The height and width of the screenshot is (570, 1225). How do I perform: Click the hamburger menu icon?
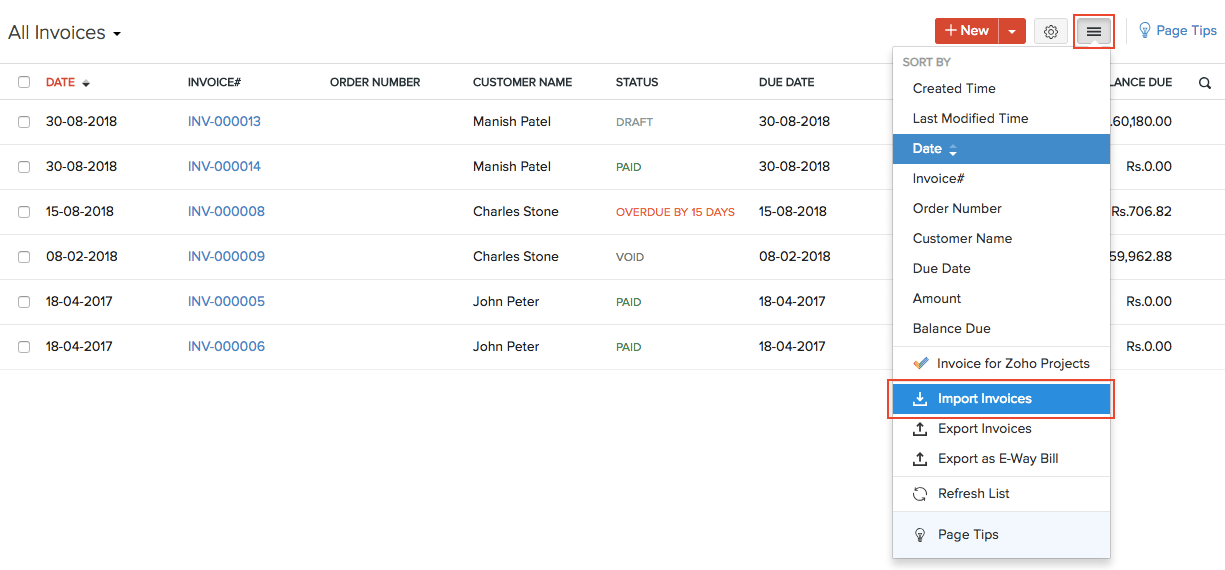tap(1094, 32)
